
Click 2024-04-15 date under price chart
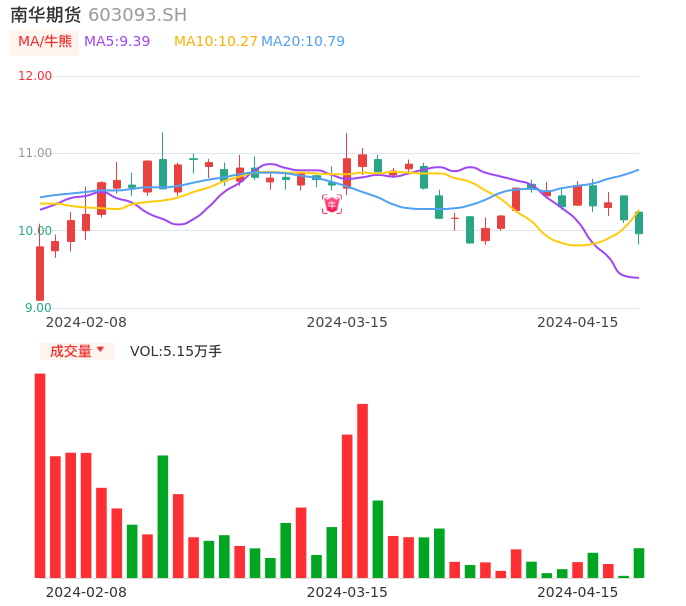577,322
